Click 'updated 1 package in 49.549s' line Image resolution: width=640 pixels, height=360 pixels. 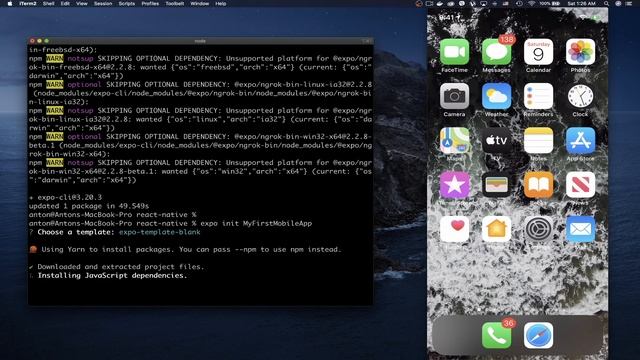[x=89, y=206]
